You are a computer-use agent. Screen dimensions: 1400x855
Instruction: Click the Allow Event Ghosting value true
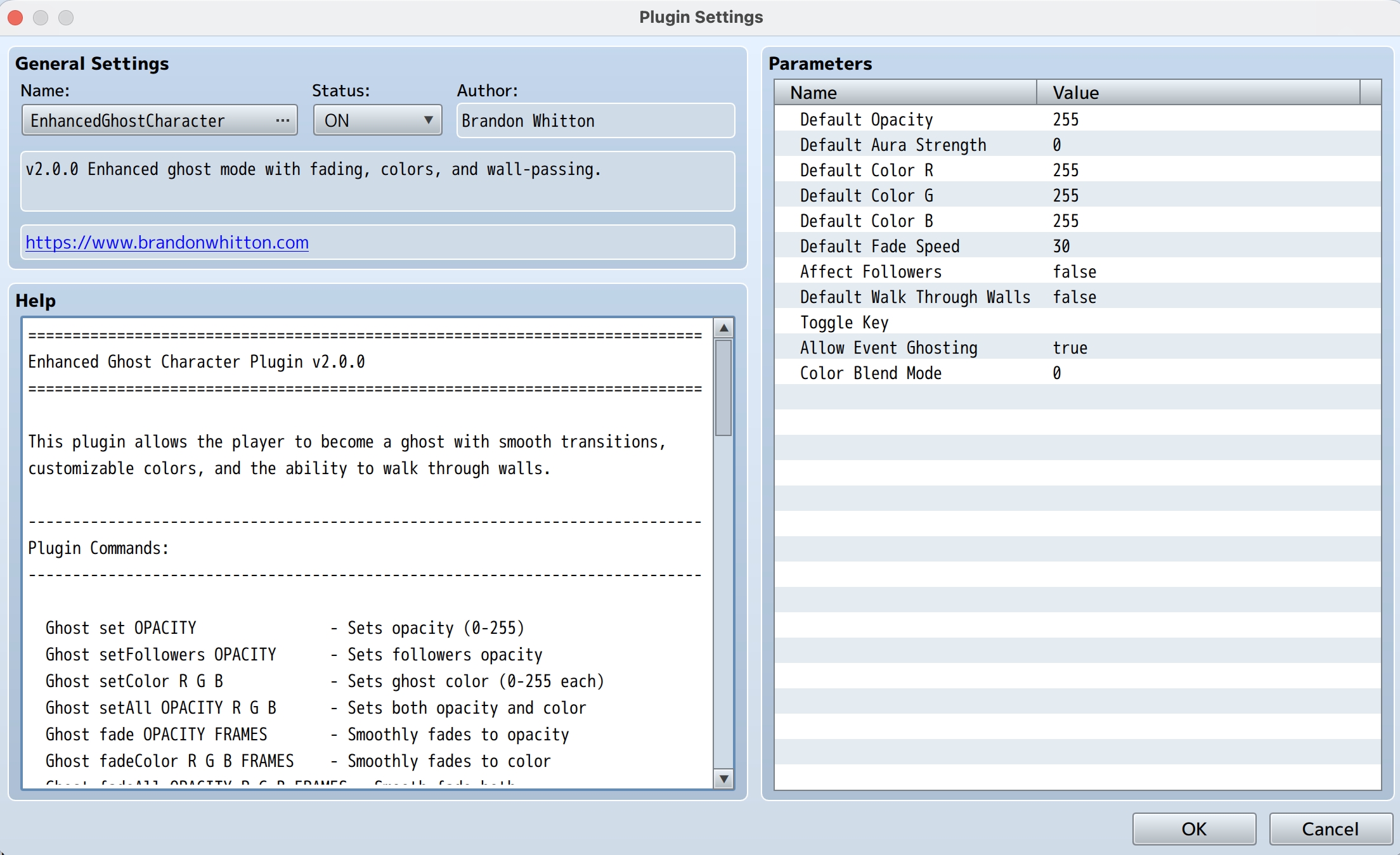pyautogui.click(x=1070, y=347)
